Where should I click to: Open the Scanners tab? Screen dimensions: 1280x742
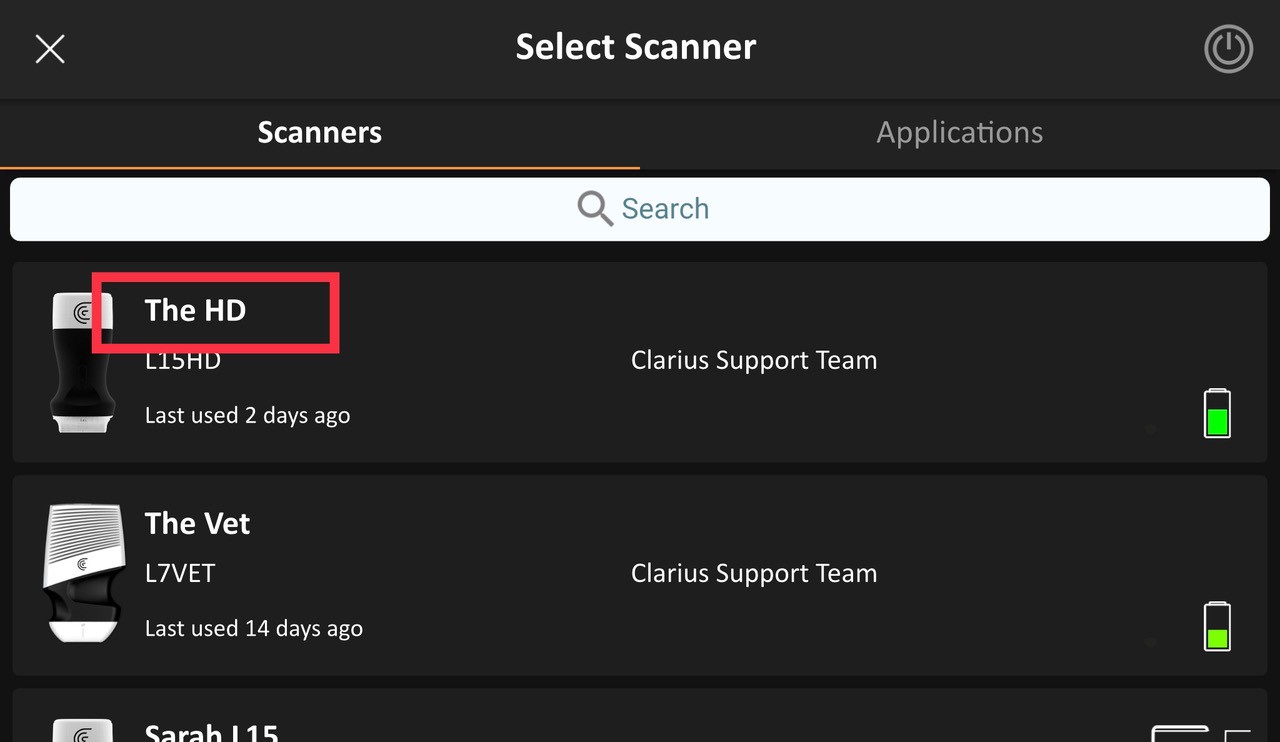point(320,132)
